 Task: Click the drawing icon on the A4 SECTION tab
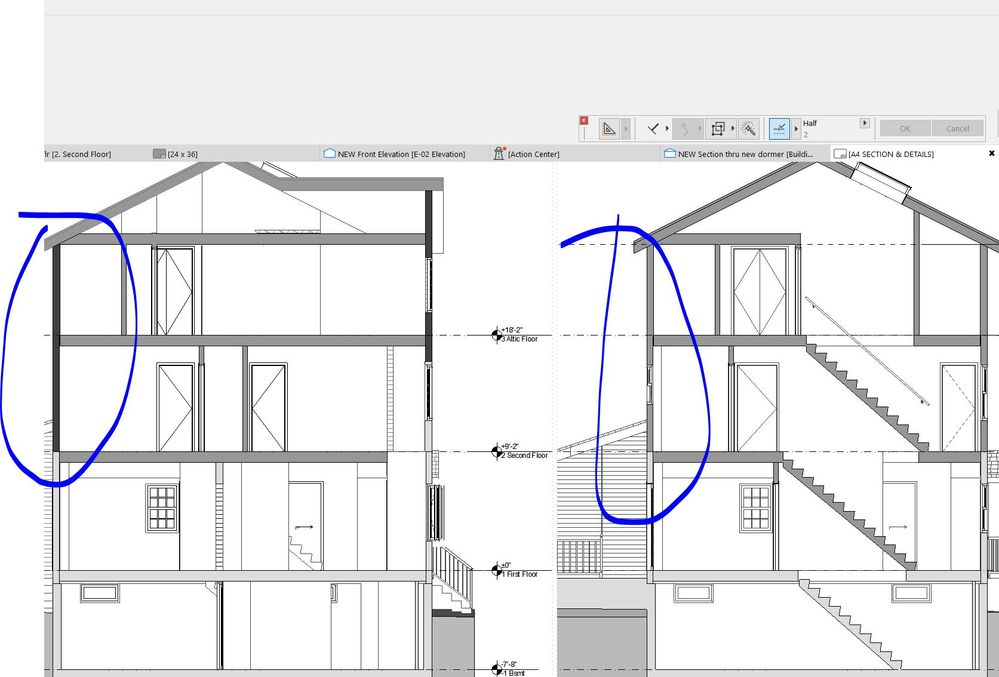click(x=841, y=153)
